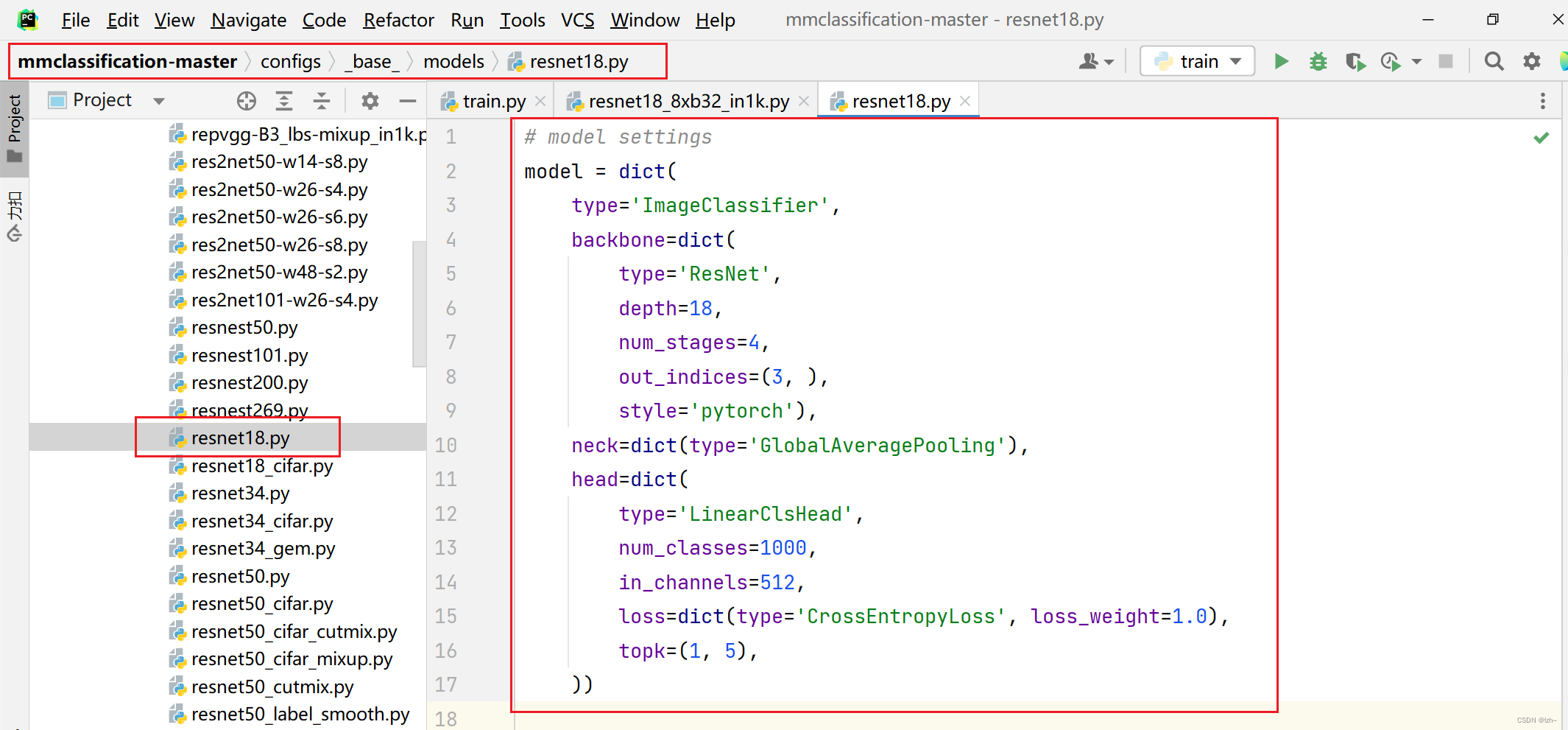Viewport: 1568px width, 730px height.
Task: Place cursor on 'CrossEntropyLoss' string
Action: [901, 617]
